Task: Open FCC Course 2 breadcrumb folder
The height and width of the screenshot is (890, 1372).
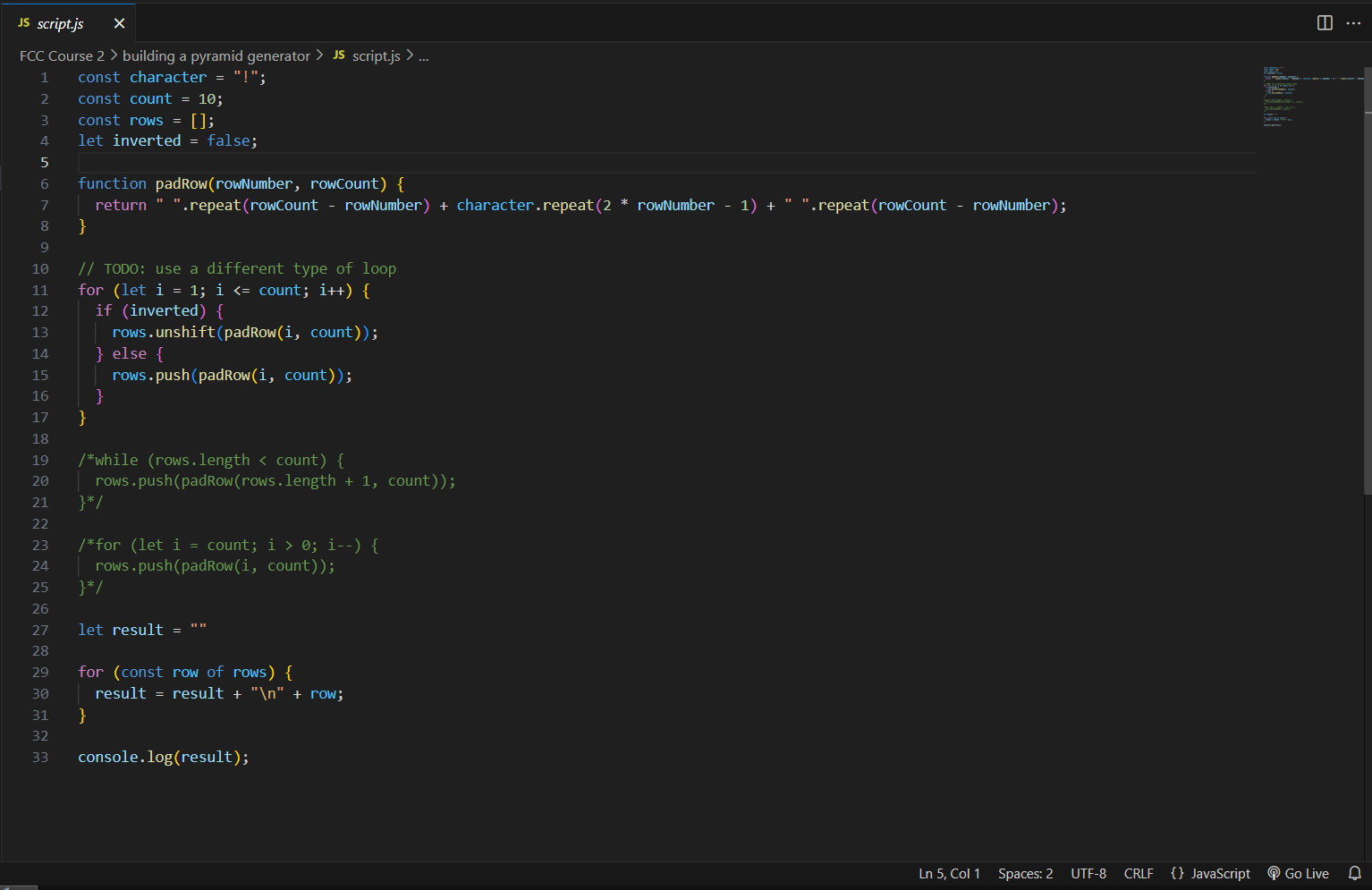Action: [62, 55]
